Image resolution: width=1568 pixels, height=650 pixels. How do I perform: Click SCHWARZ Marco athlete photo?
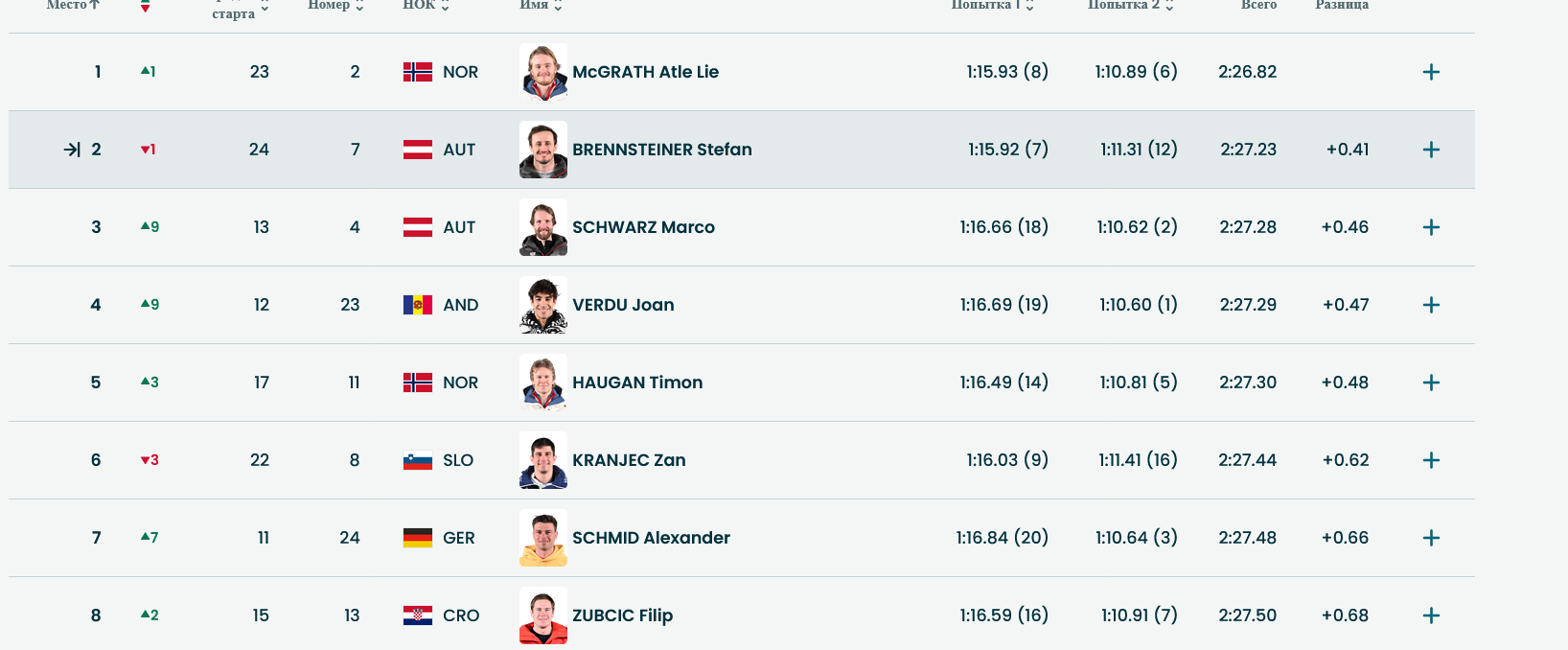543,227
